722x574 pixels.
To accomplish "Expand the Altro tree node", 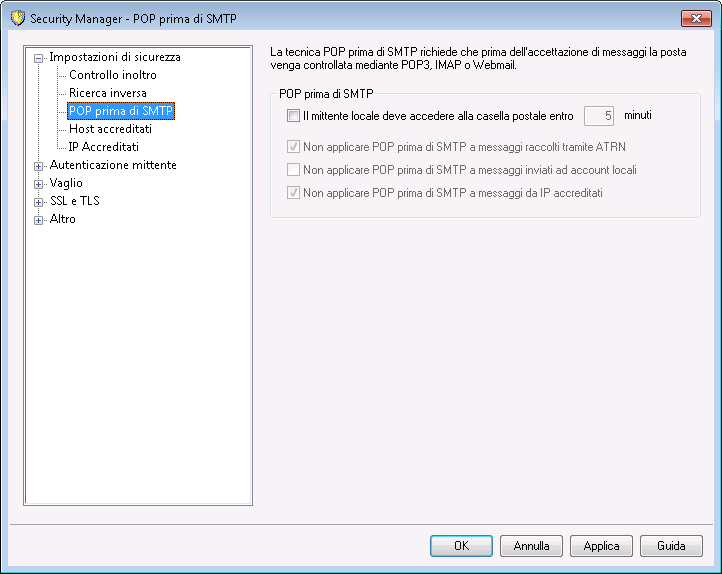I will coord(39,220).
